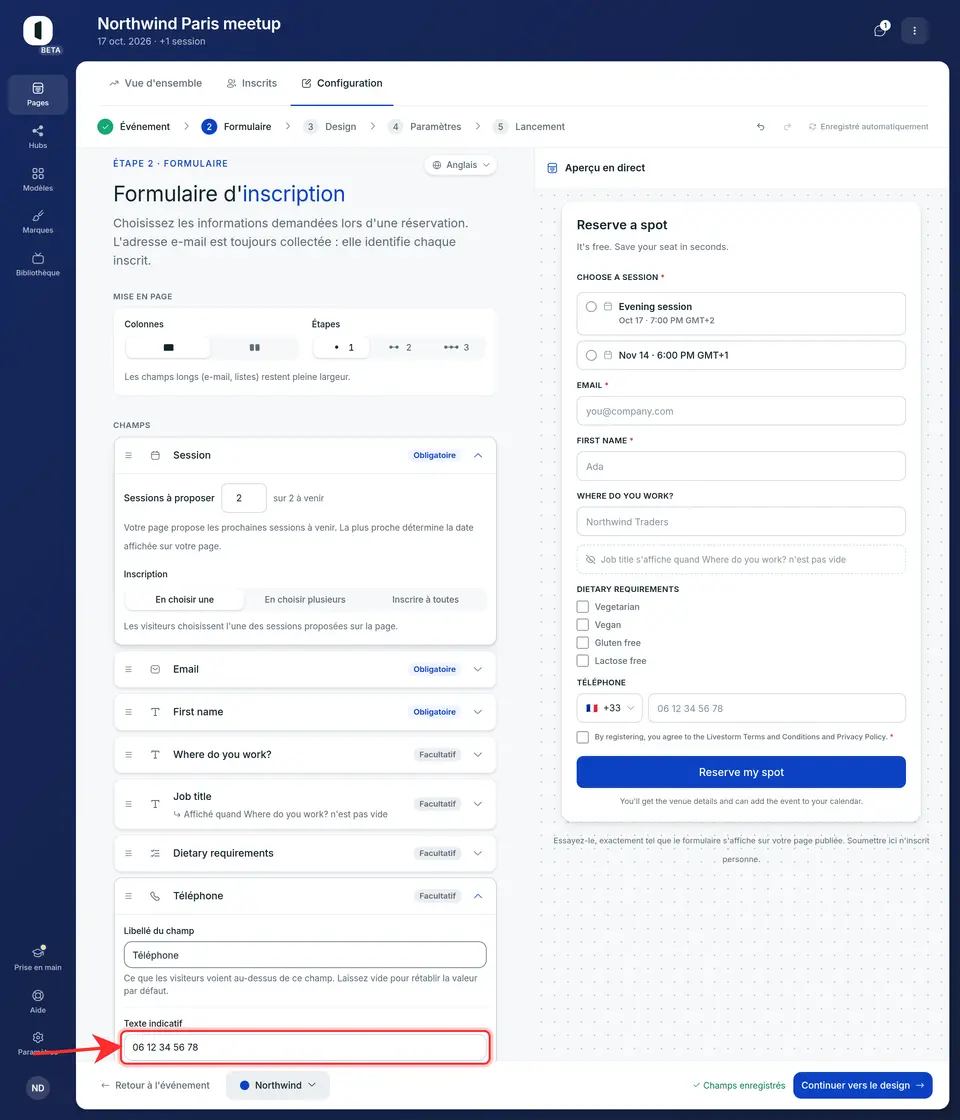Open Marques in the sidebar

[x=38, y=221]
